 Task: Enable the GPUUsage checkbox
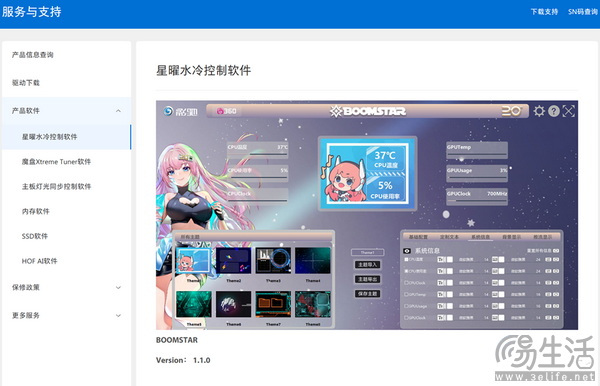(x=406, y=306)
